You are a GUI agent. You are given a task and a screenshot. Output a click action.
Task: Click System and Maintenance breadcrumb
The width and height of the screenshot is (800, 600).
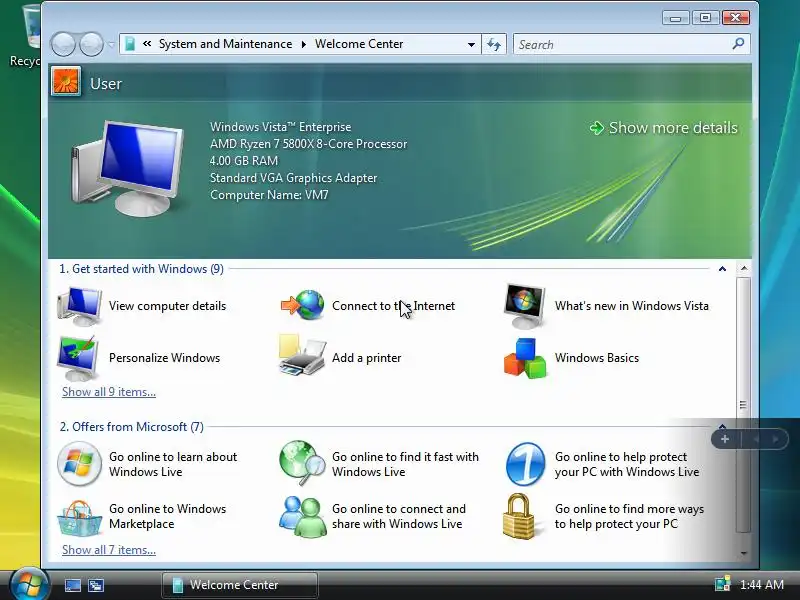[x=226, y=44]
